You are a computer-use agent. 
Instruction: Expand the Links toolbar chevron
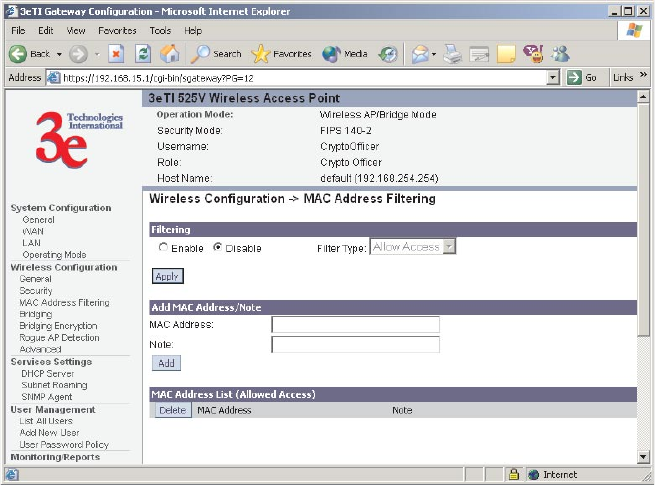643,74
